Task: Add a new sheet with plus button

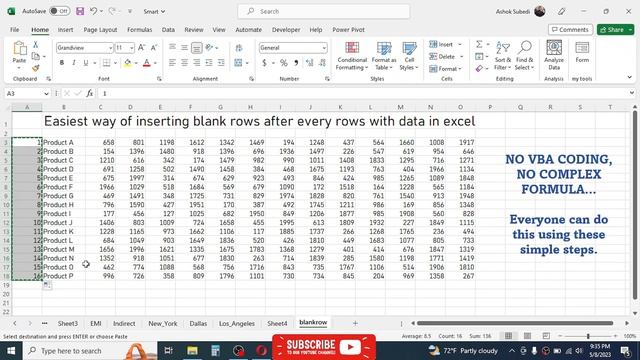Action: coord(355,323)
